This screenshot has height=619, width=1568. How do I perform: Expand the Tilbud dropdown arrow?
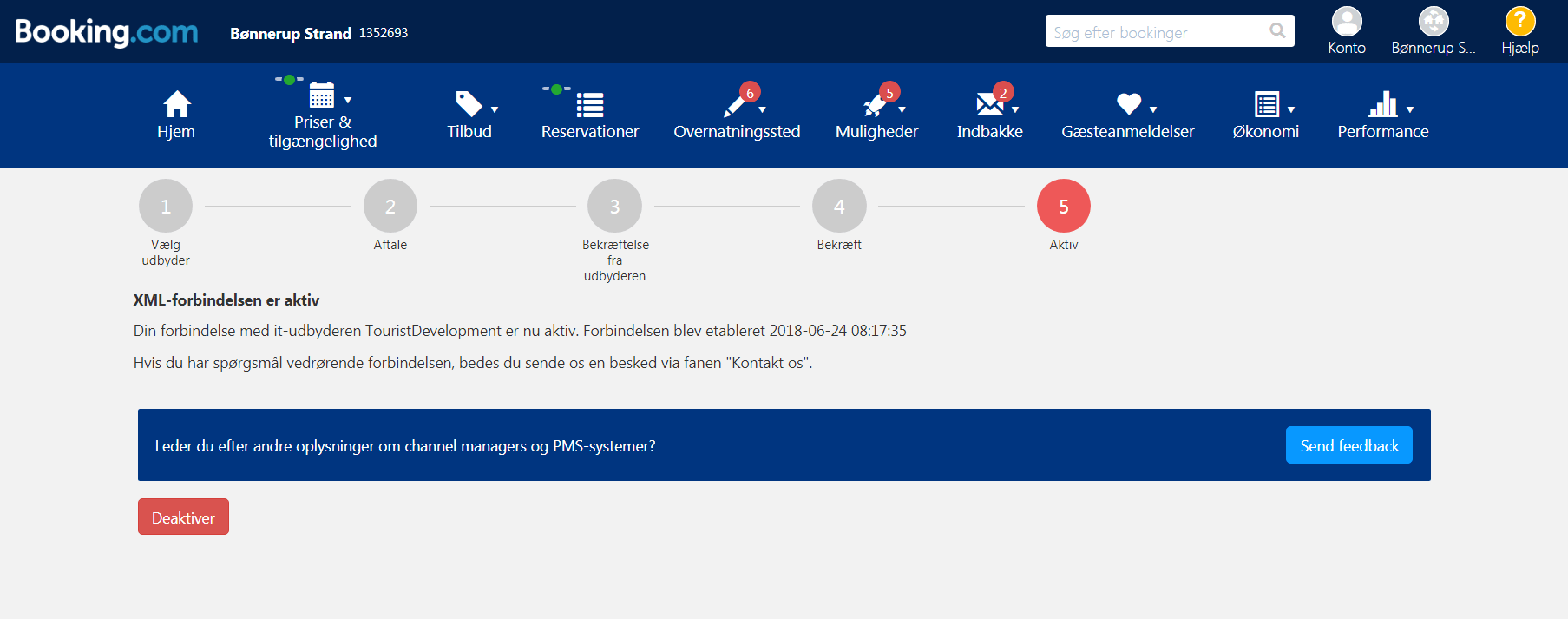click(x=495, y=109)
